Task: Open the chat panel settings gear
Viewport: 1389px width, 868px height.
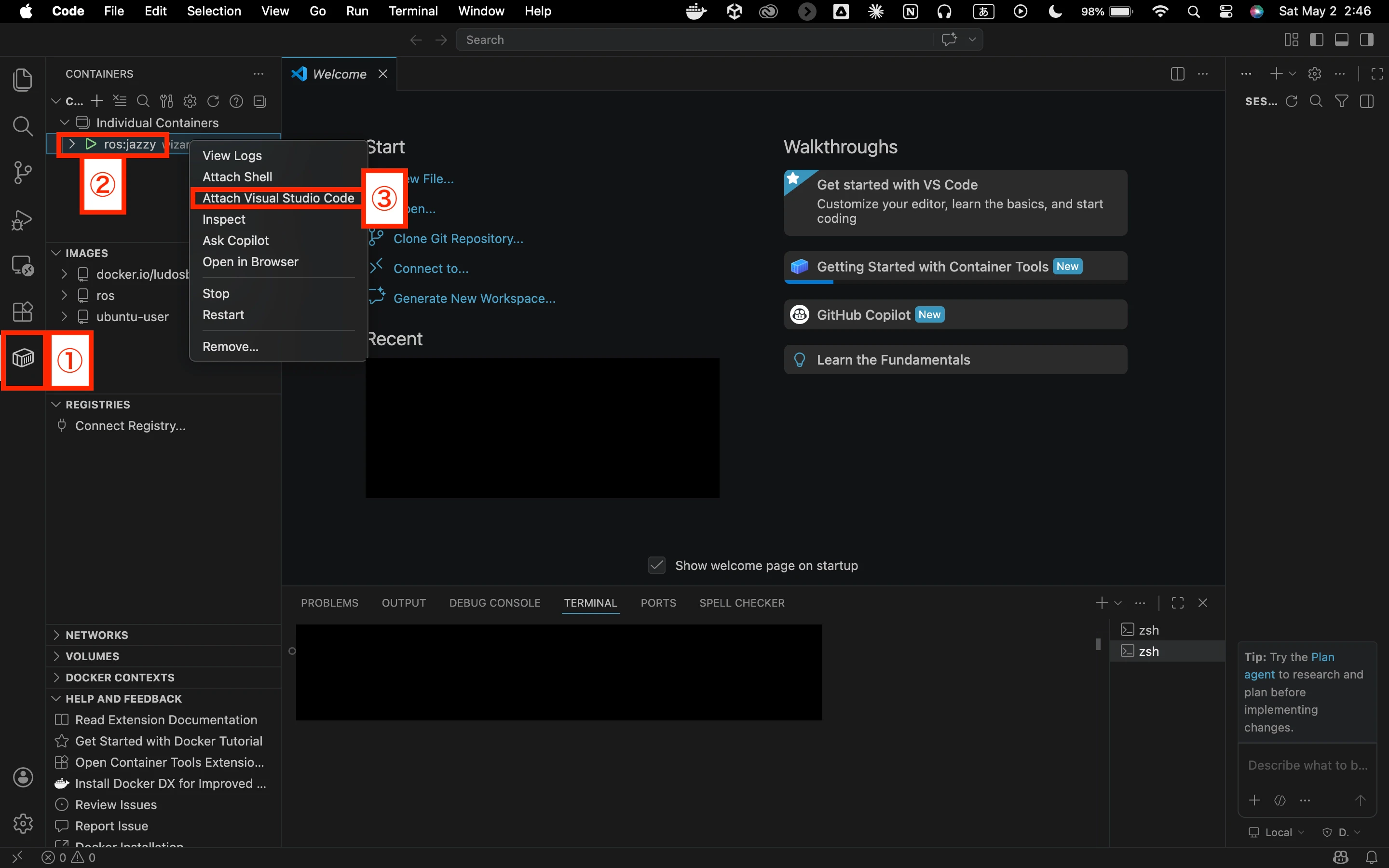Action: click(1314, 74)
